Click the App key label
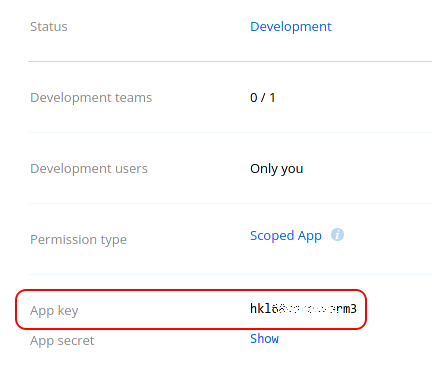 pos(54,311)
